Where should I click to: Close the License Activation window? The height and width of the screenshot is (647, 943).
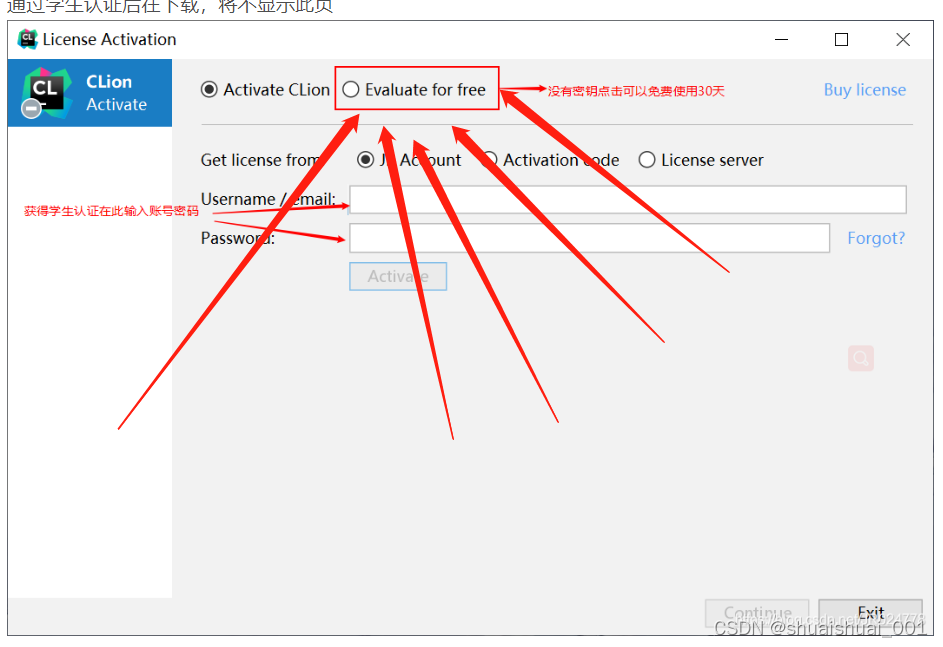click(903, 40)
